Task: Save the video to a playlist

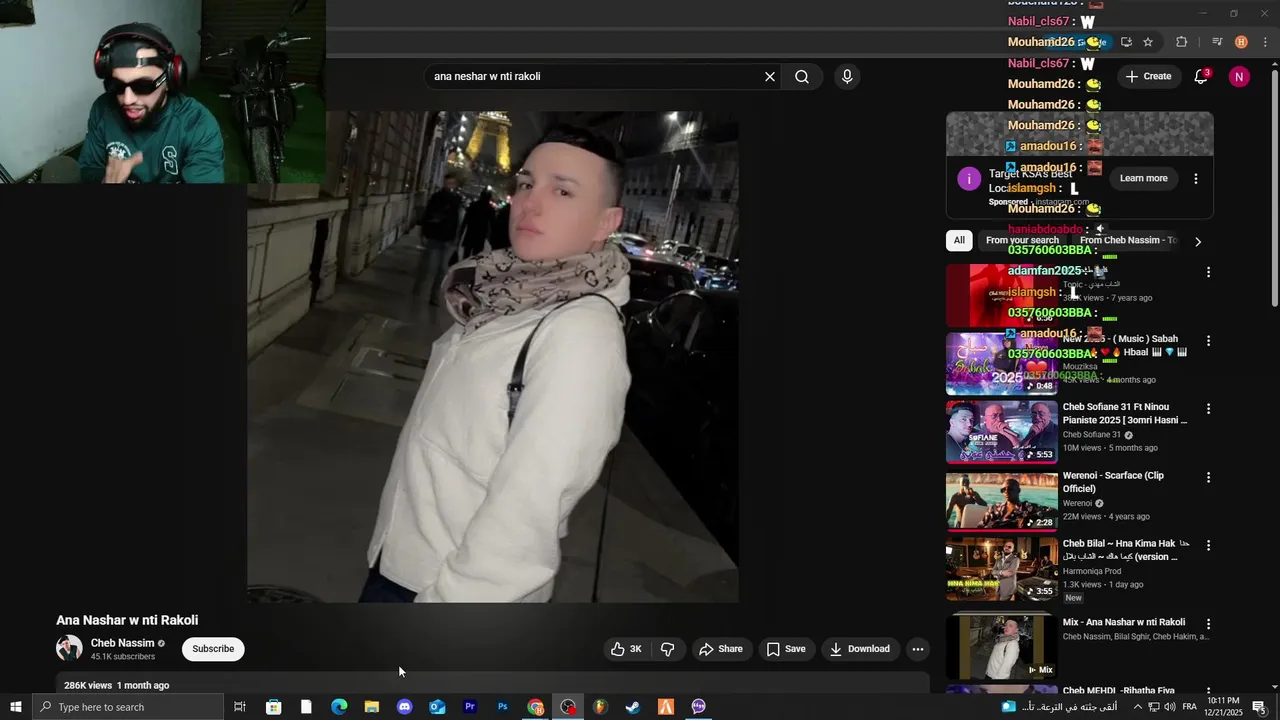Action: (786, 649)
